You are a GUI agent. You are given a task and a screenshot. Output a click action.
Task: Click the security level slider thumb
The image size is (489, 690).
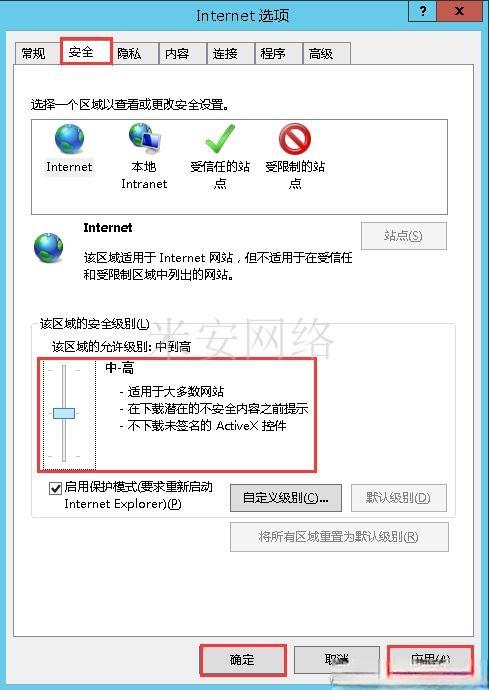64,413
